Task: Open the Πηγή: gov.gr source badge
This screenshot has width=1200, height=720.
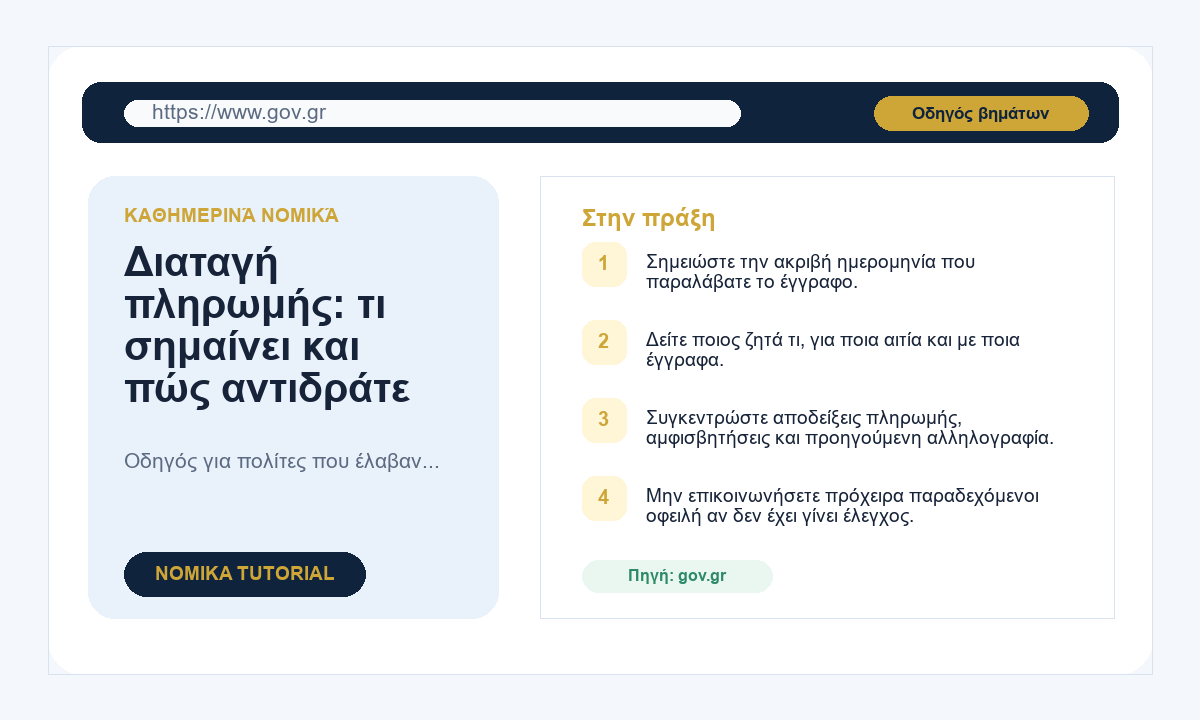Action: pyautogui.click(x=677, y=576)
